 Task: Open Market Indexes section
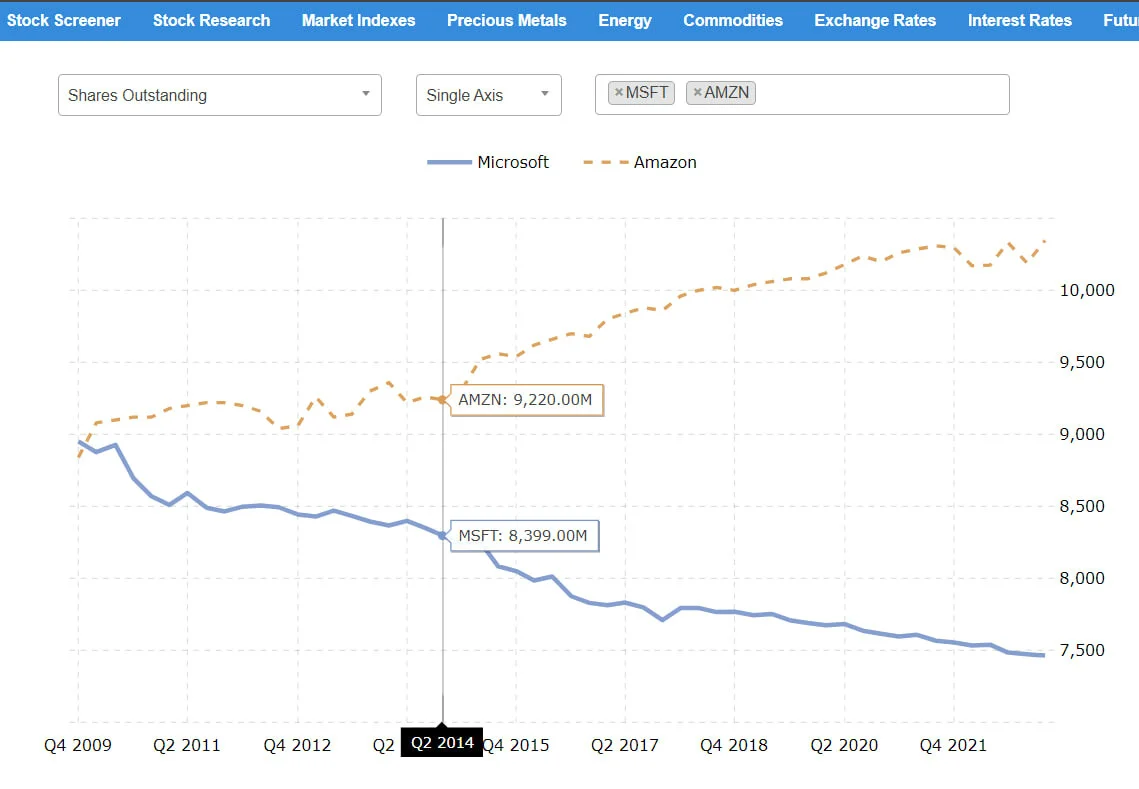click(358, 20)
